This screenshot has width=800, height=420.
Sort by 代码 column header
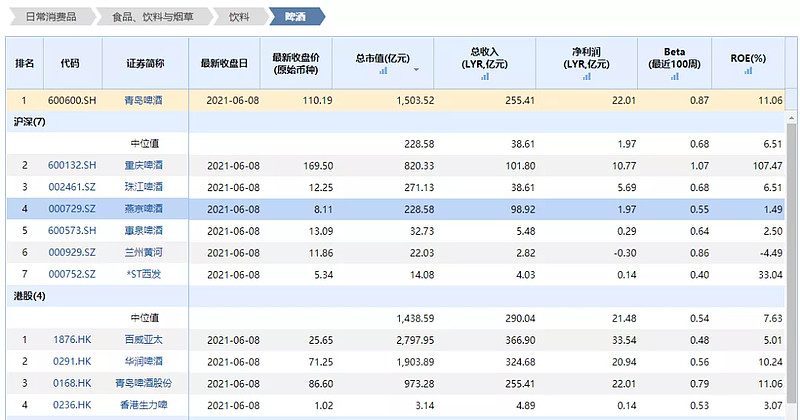click(x=70, y=63)
